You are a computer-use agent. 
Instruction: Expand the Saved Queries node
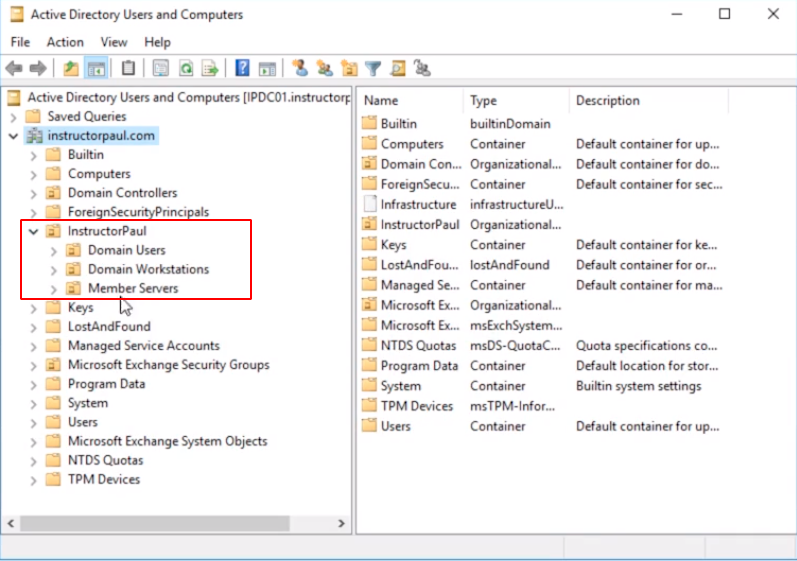14,117
